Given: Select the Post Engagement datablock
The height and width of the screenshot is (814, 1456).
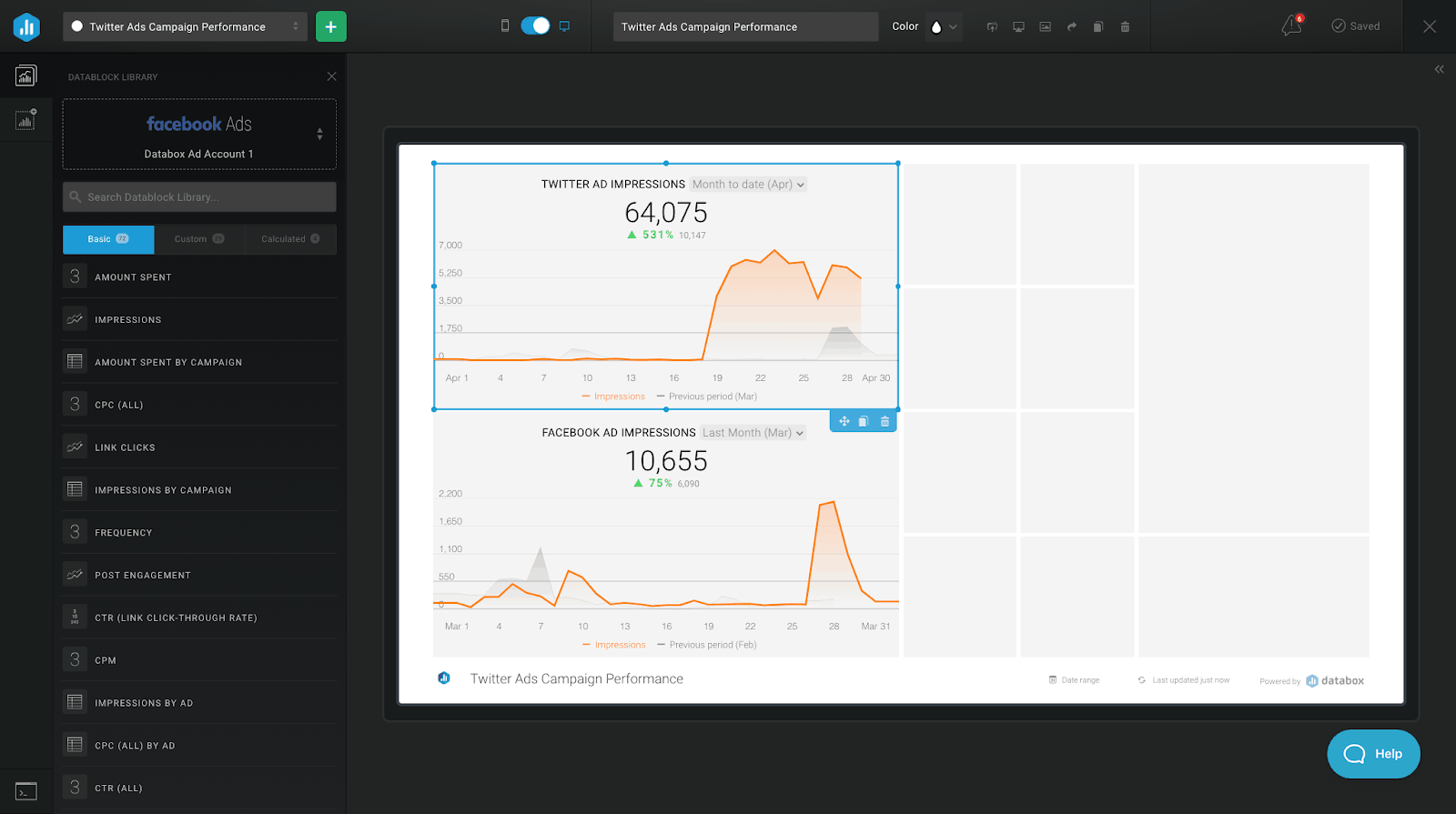Looking at the screenshot, I should [199, 575].
